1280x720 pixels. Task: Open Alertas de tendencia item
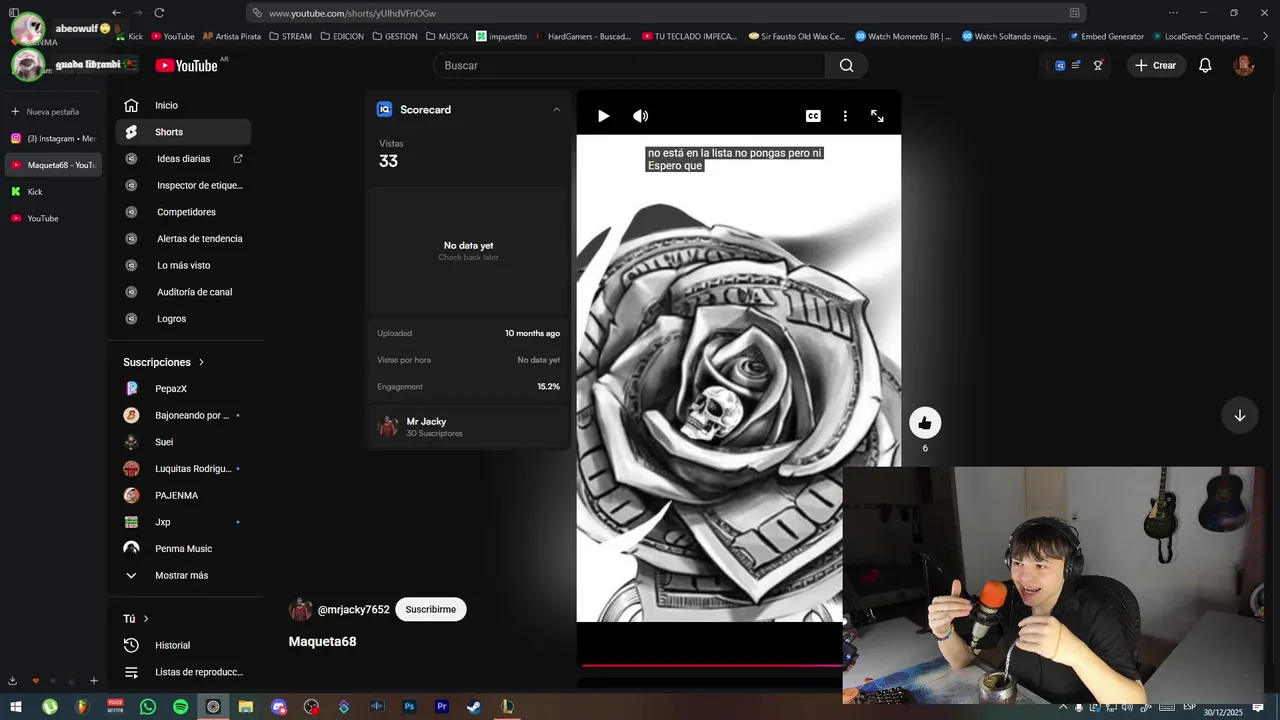183,239
